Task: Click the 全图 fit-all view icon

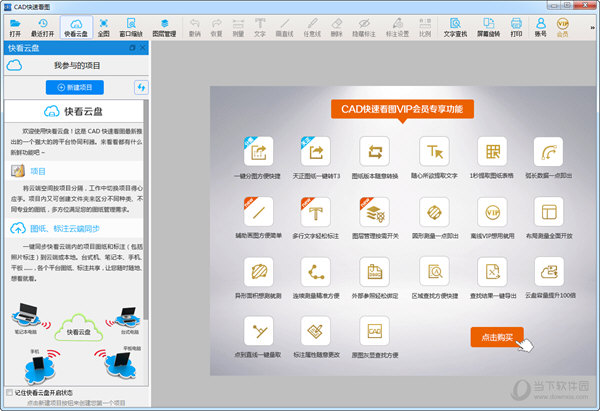Action: [103, 28]
